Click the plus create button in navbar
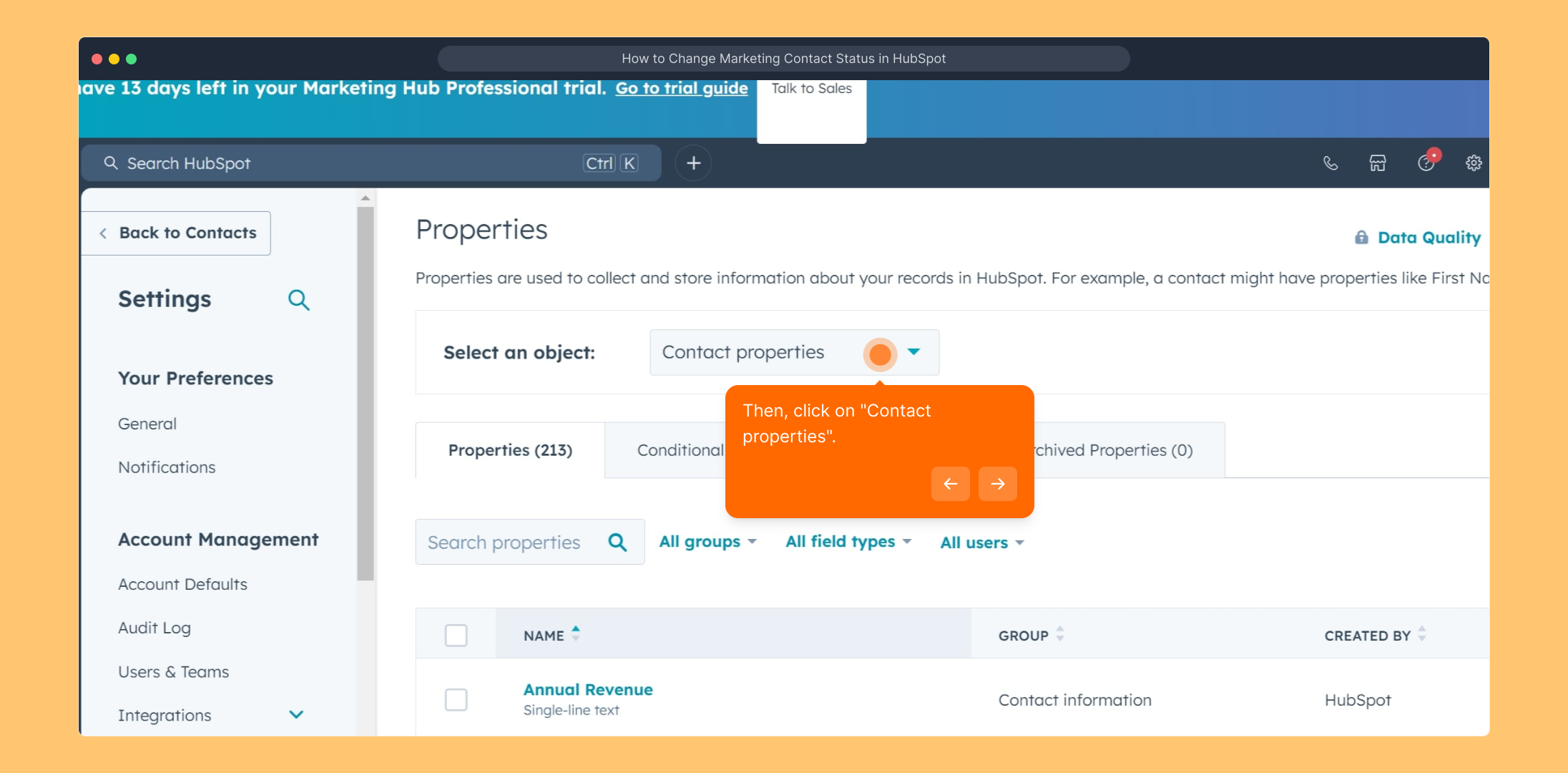Image resolution: width=1568 pixels, height=773 pixels. 693,163
